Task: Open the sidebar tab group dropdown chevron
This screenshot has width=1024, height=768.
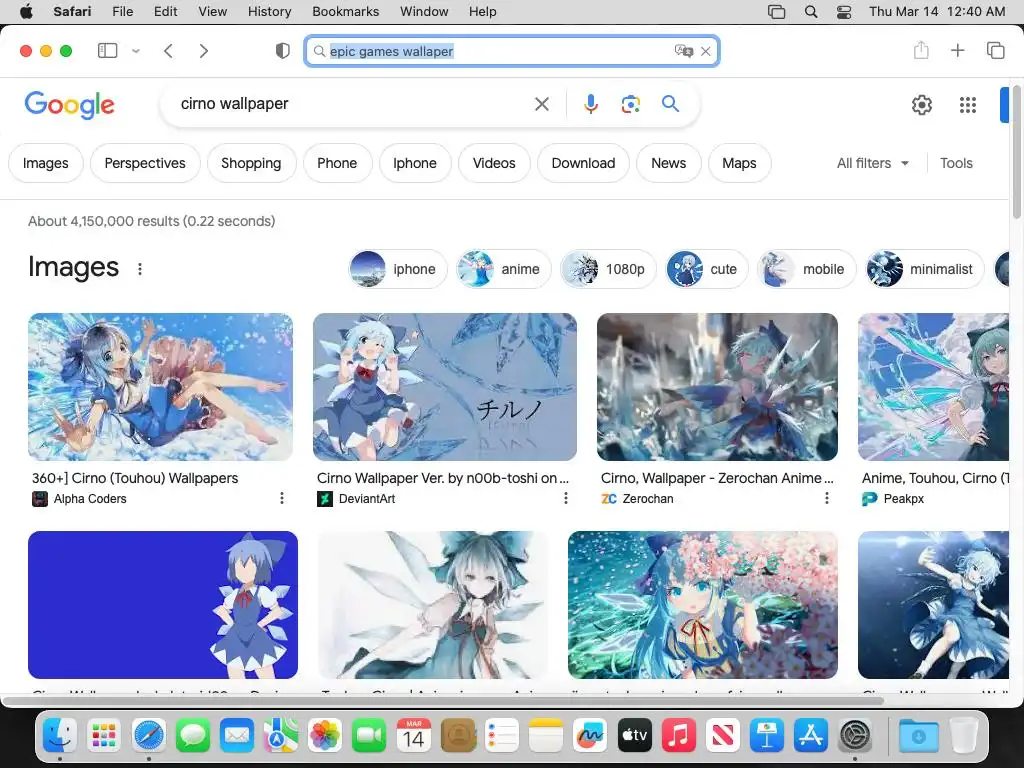Action: tap(136, 50)
